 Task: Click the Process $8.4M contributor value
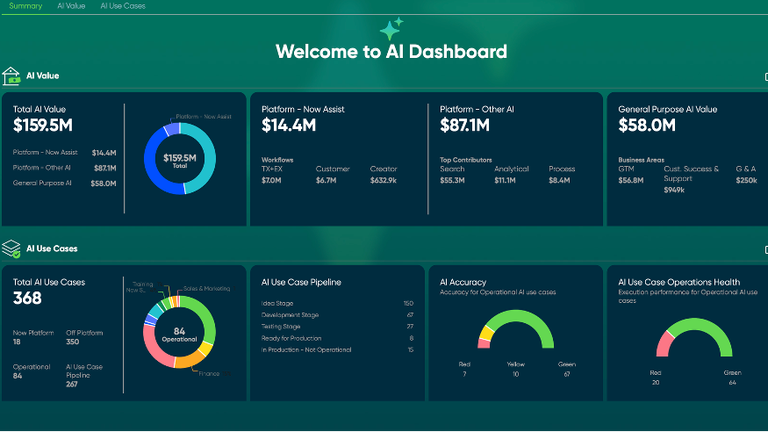(x=559, y=181)
